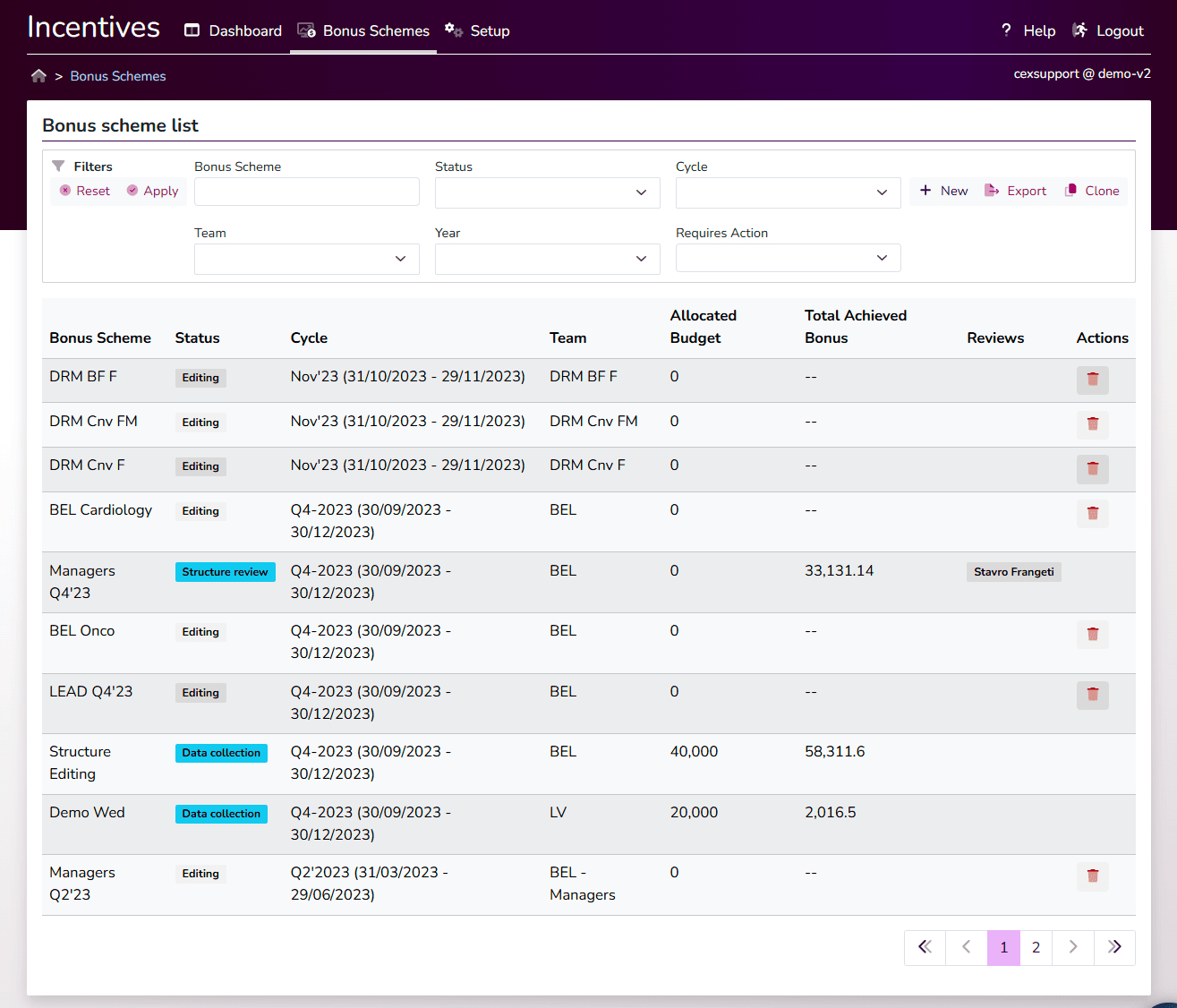Switch to the Dashboard tab
The image size is (1177, 1008).
coord(233,30)
